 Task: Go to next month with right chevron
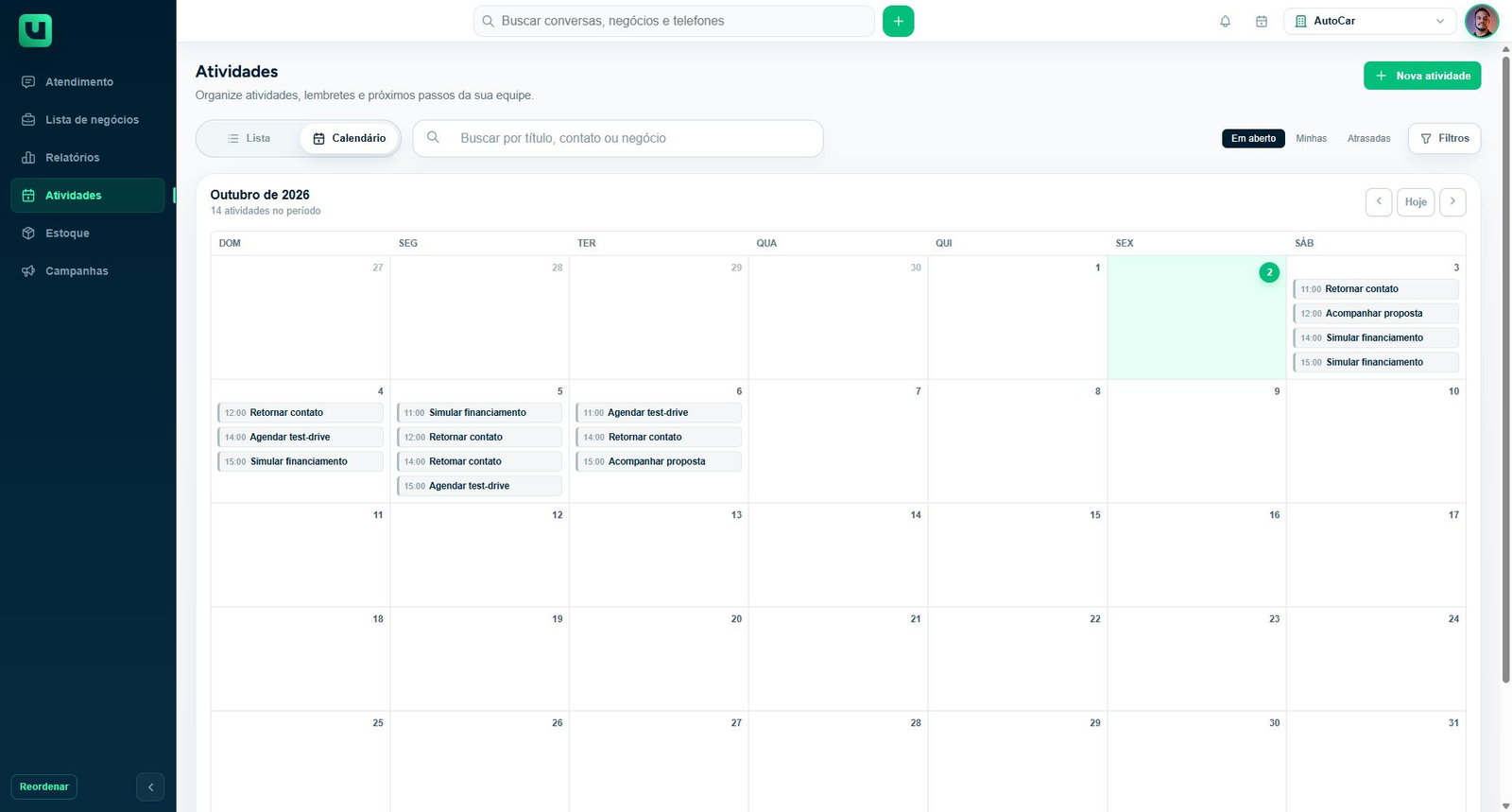pyautogui.click(x=1452, y=201)
